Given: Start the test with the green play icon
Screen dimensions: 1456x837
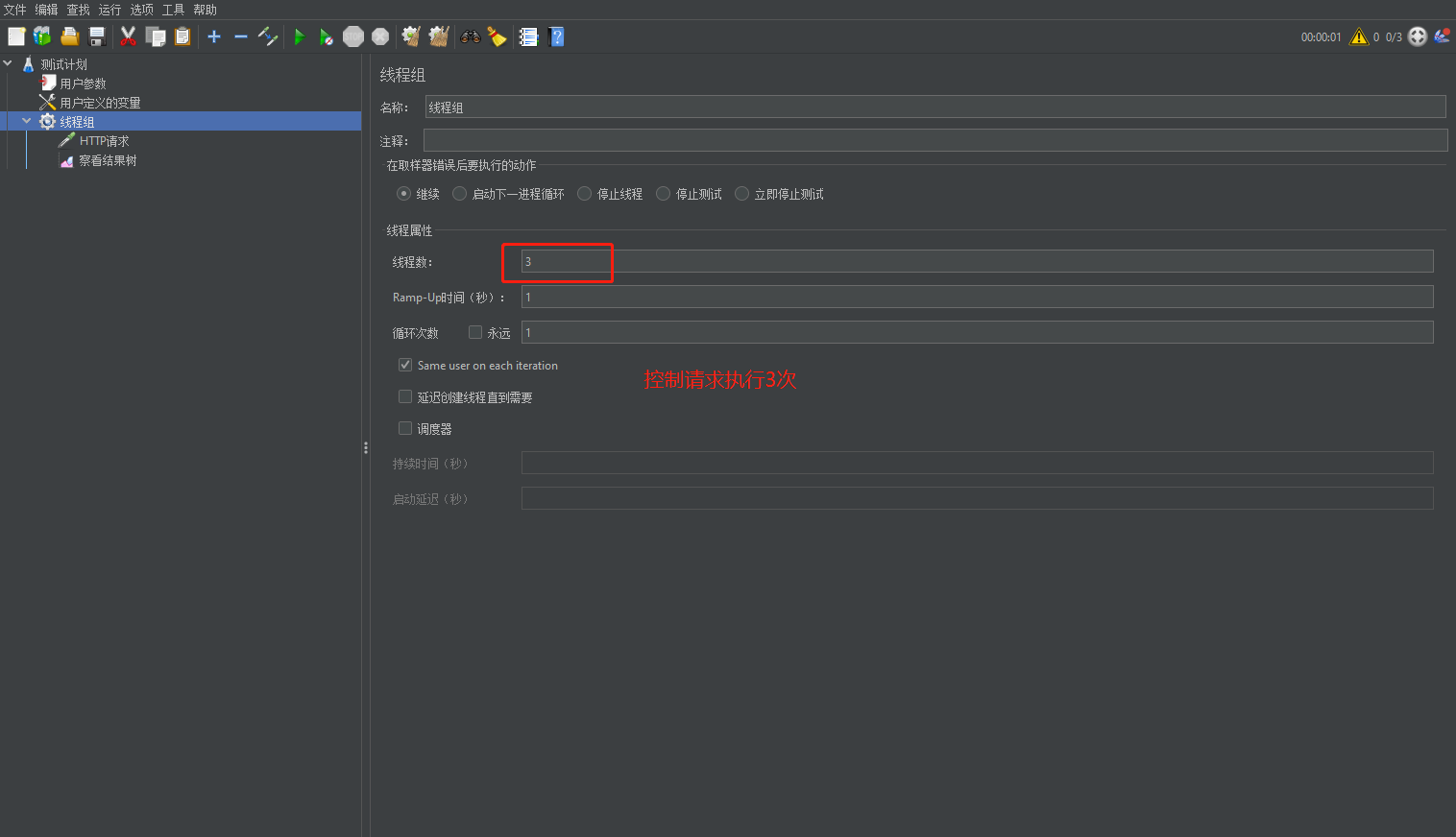Looking at the screenshot, I should [299, 36].
